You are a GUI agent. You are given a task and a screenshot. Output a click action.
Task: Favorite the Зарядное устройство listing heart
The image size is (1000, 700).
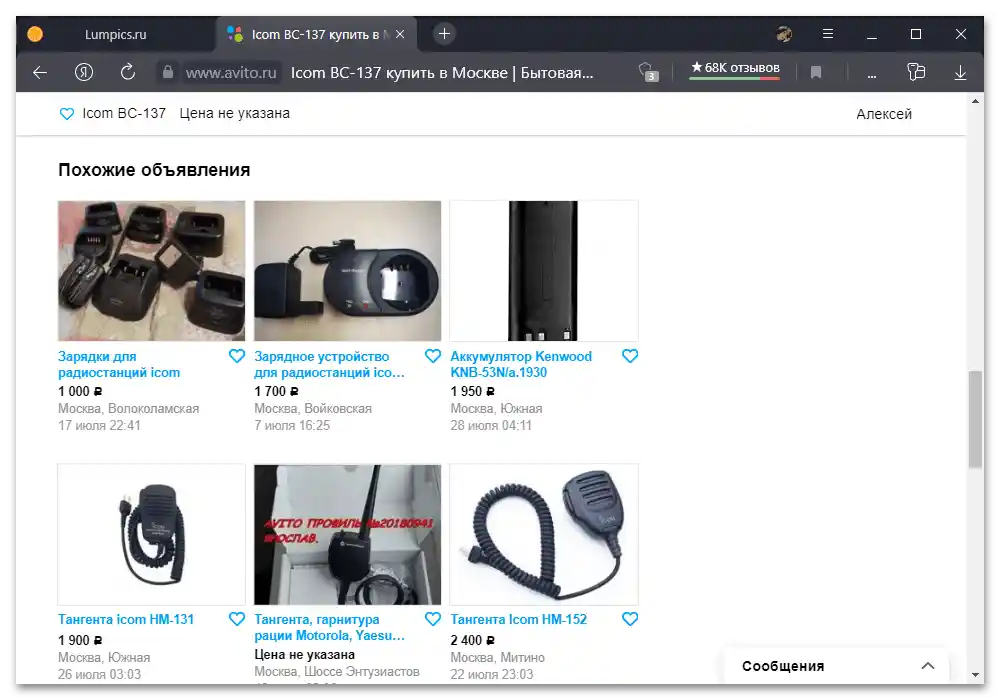click(x=432, y=356)
